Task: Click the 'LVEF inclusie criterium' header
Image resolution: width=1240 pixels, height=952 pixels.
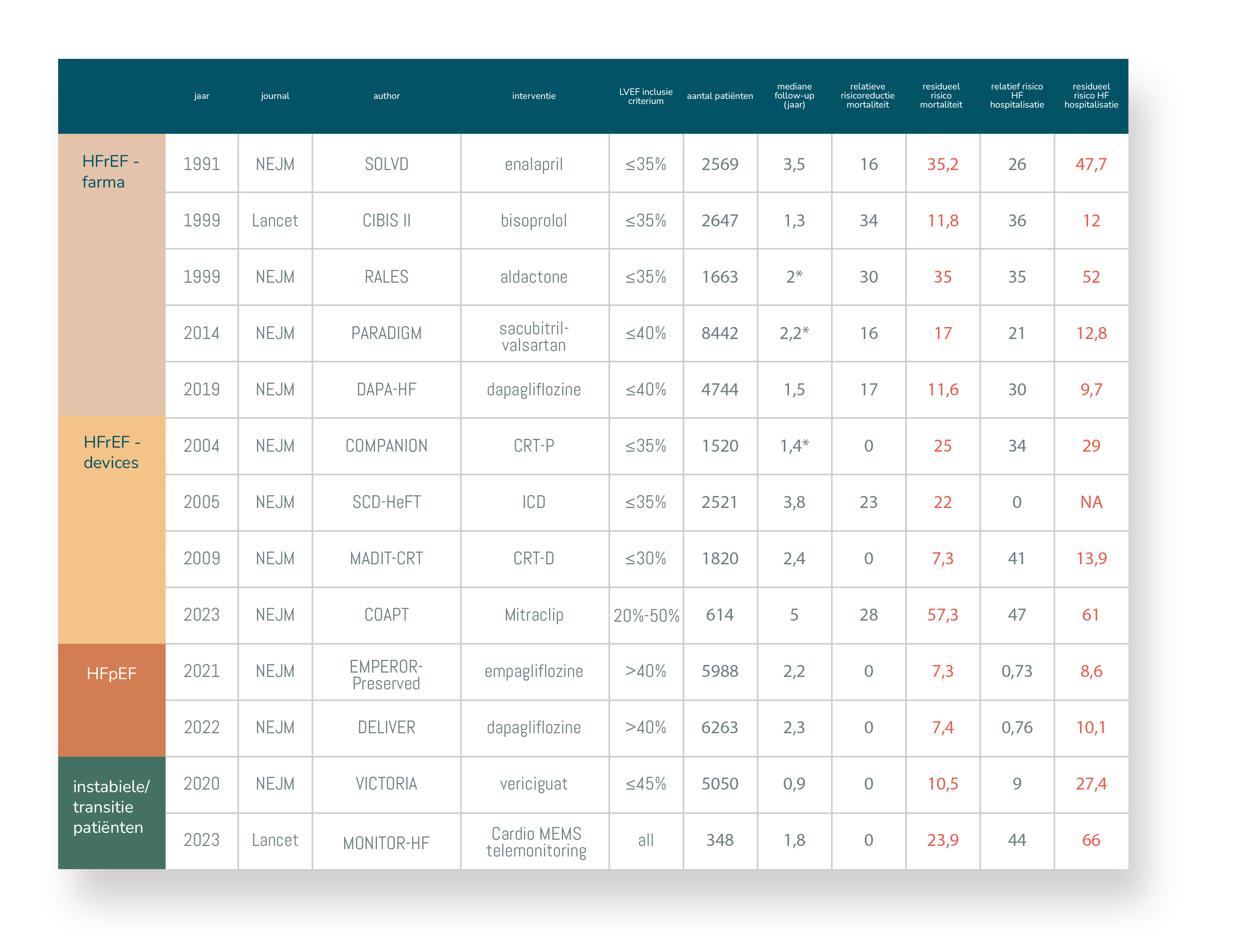Action: point(645,96)
